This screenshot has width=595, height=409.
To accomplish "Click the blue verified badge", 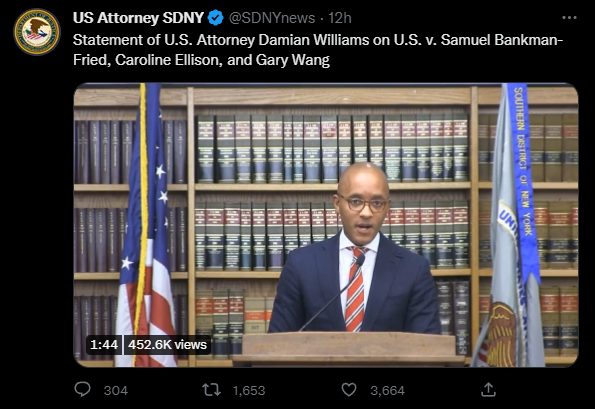I will [216, 18].
